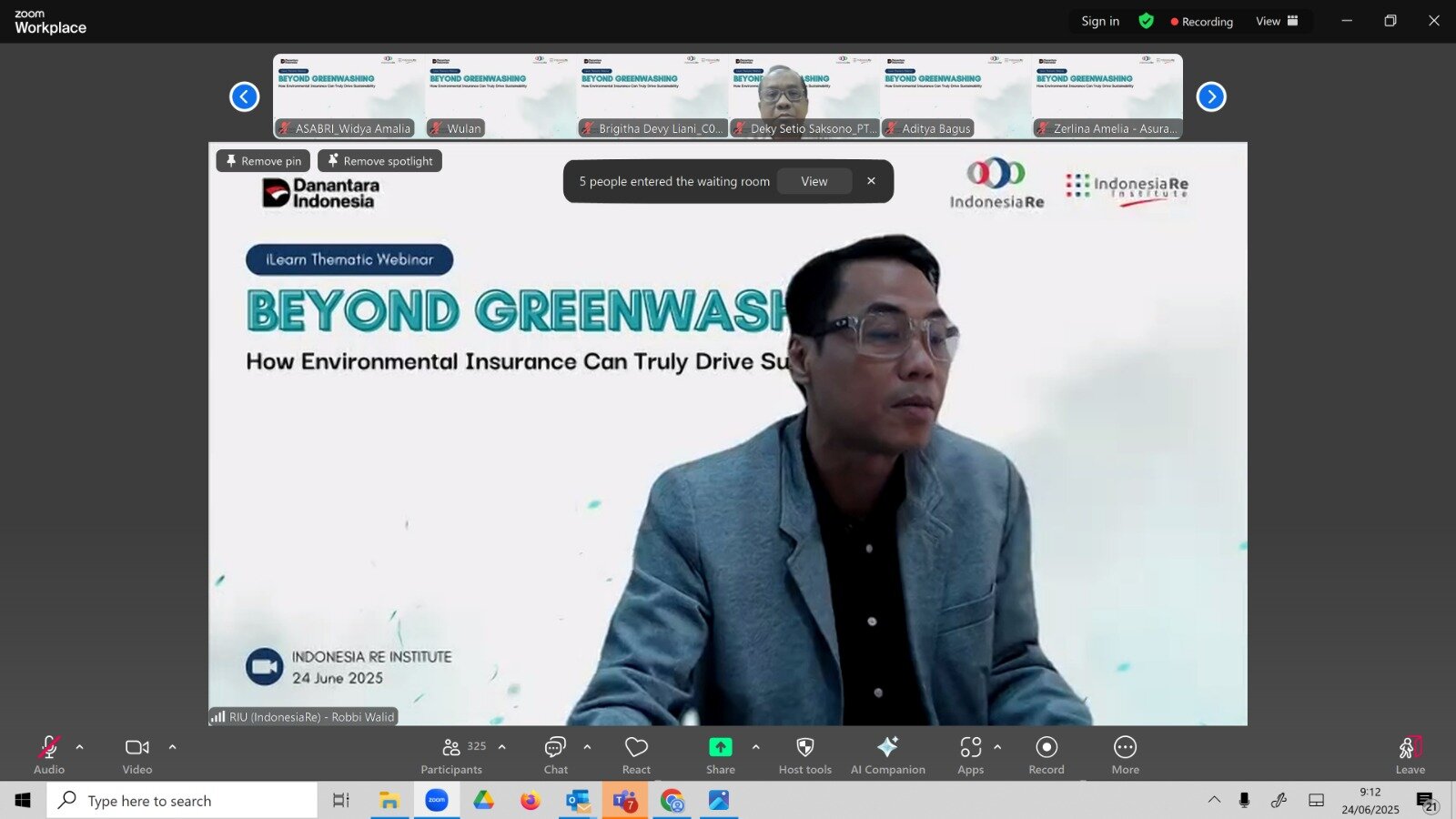Unmute the microphone with Audio button
The image size is (1456, 819).
click(49, 755)
